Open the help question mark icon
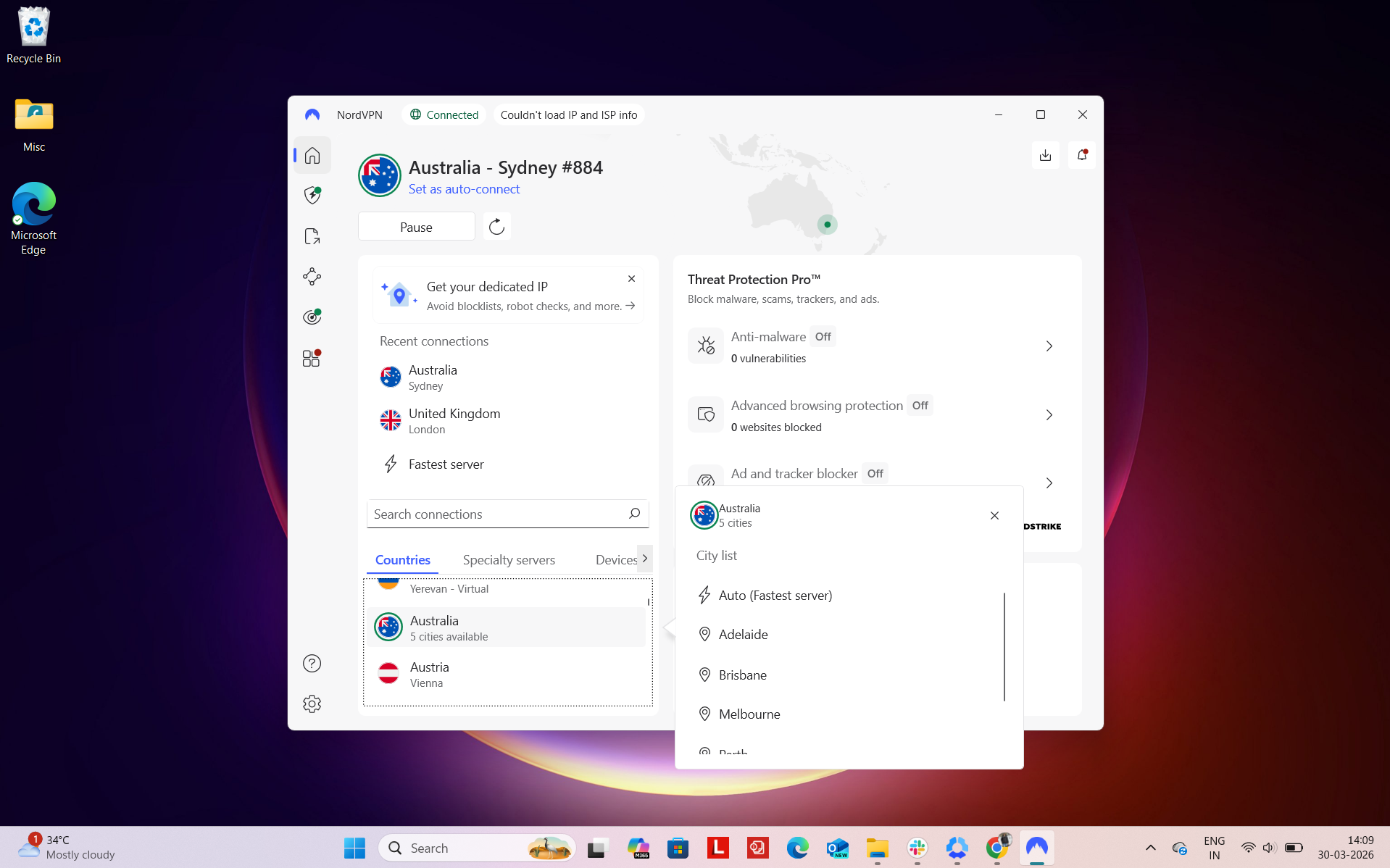Image resolution: width=1390 pixels, height=868 pixels. coord(312,663)
